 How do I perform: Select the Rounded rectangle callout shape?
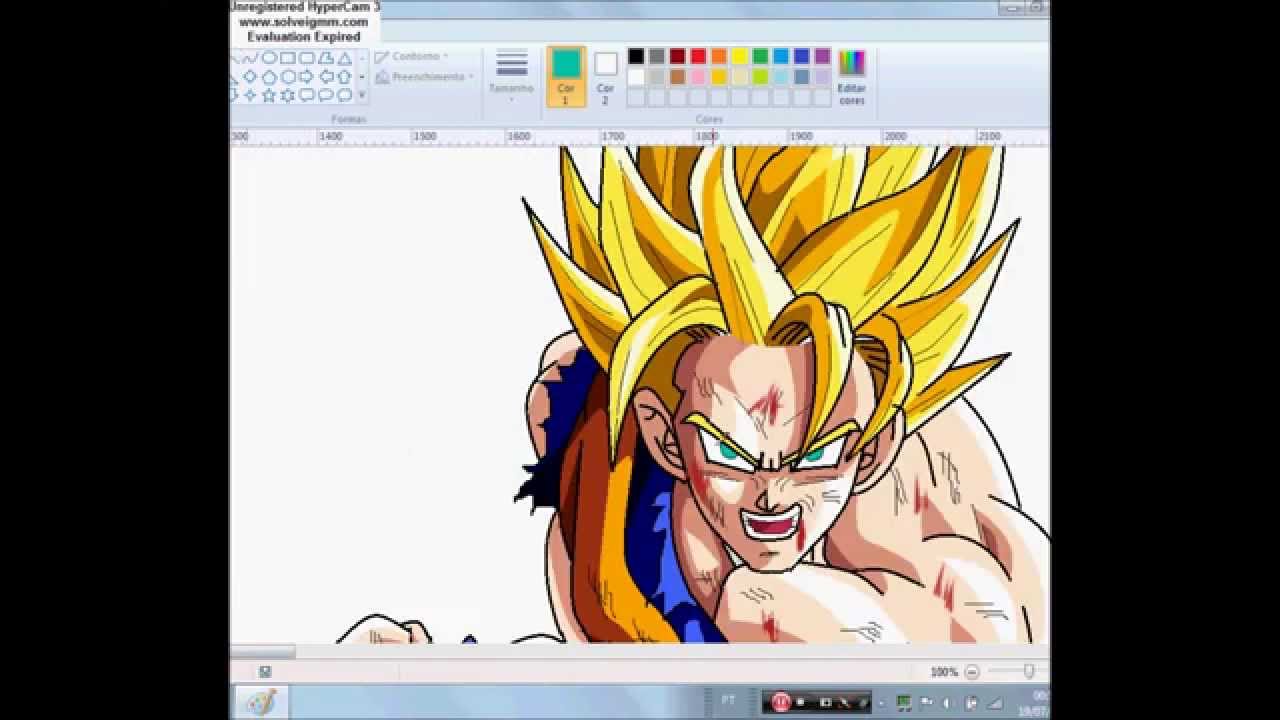coord(307,96)
